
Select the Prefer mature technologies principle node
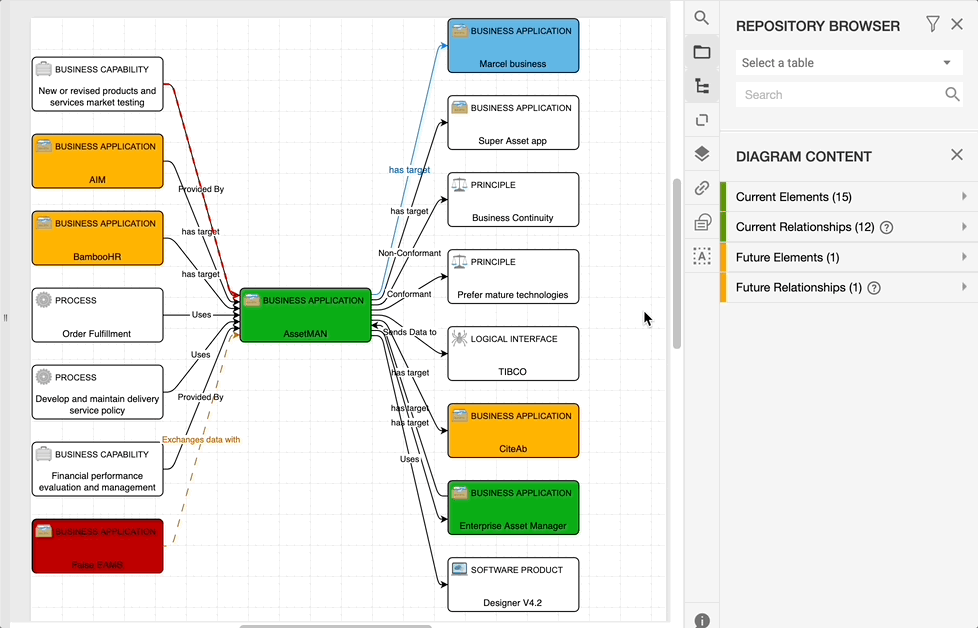click(513, 277)
